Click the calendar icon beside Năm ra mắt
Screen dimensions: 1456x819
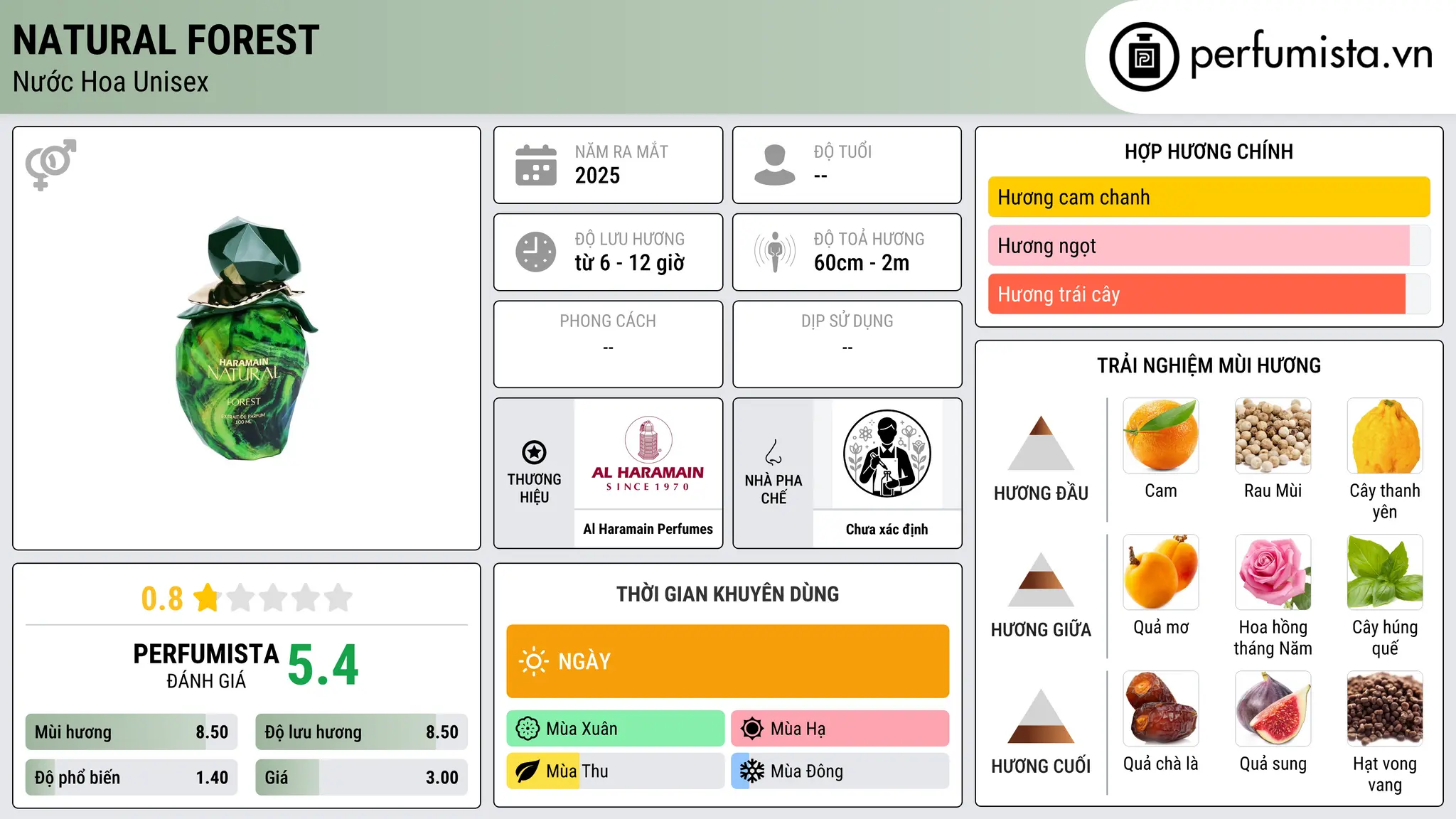[536, 165]
